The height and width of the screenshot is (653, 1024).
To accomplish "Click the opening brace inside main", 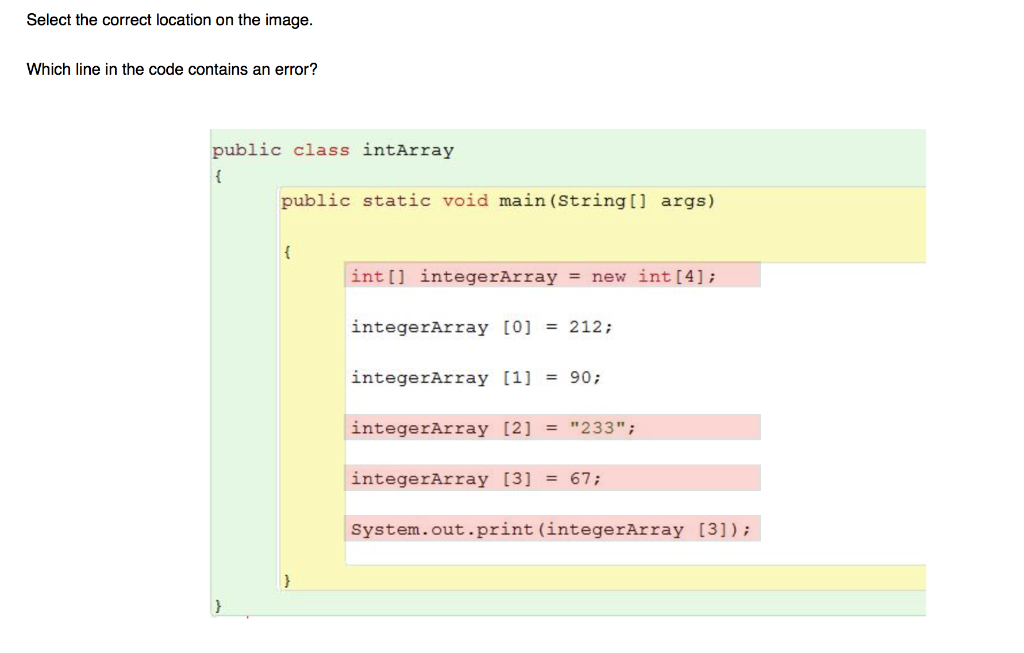I will (x=286, y=252).
